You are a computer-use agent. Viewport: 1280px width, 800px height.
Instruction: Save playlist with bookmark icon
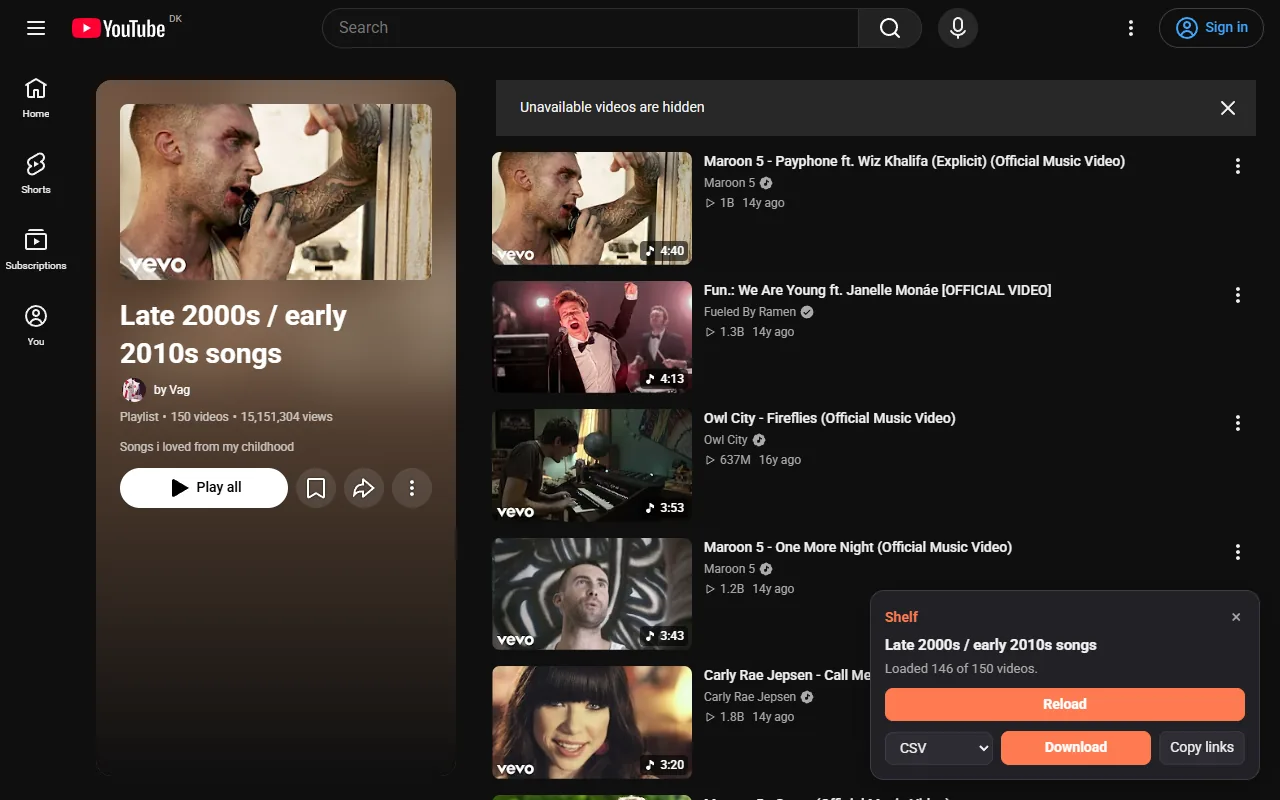316,488
